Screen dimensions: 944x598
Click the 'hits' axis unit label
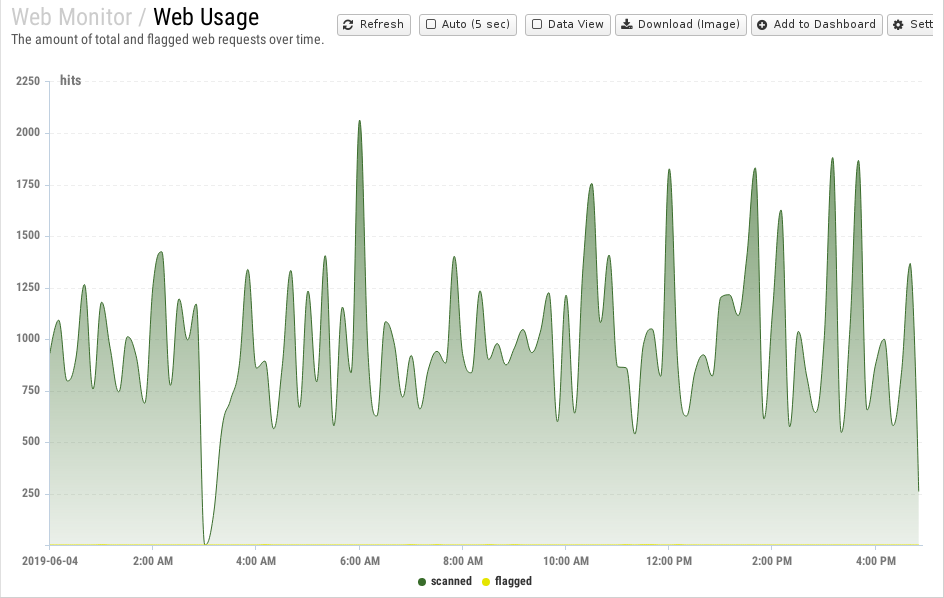click(x=70, y=81)
